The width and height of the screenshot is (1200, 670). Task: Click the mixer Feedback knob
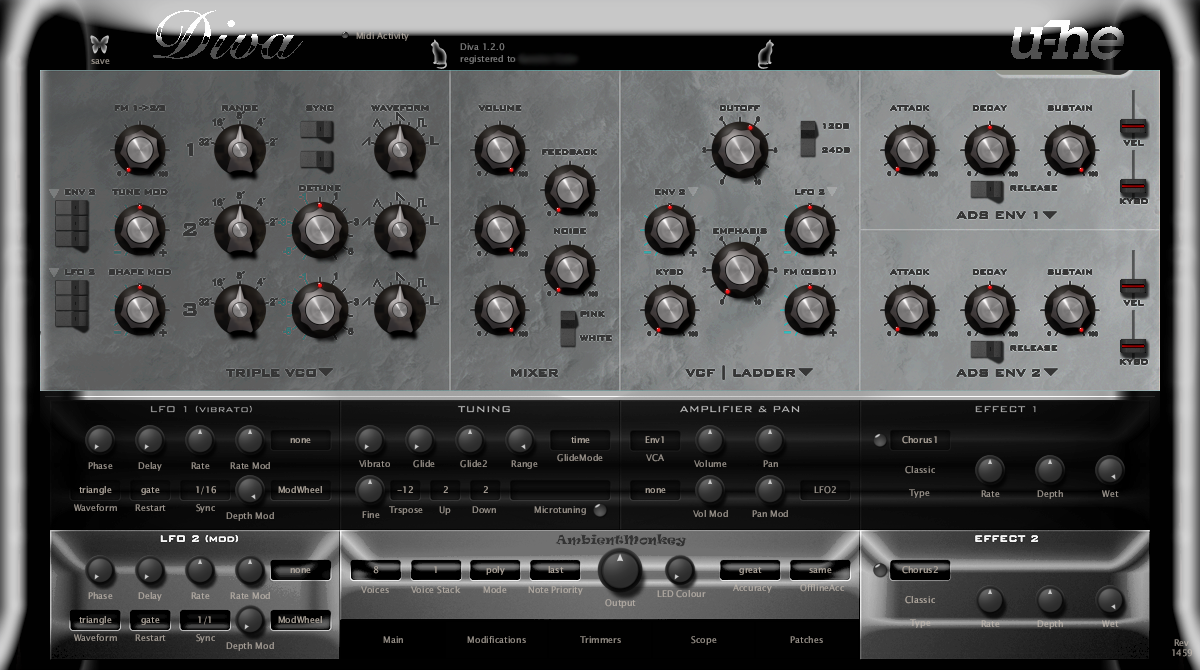568,189
